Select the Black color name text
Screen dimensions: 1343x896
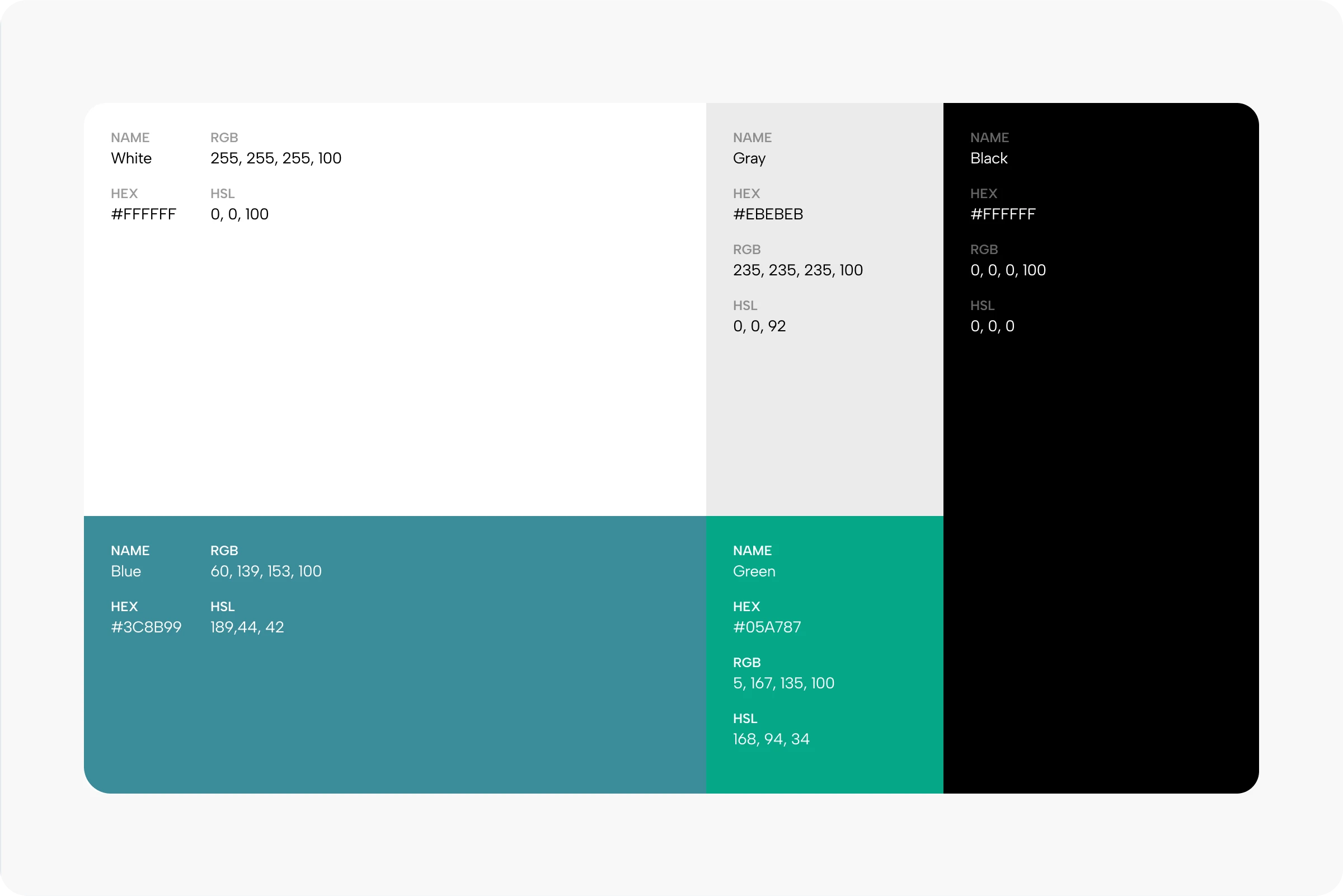[988, 158]
